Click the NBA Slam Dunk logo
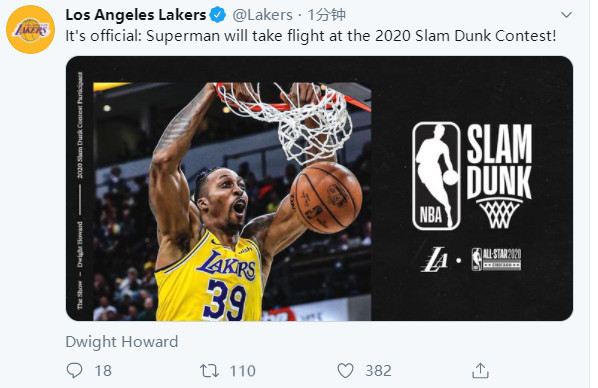Screen dimensions: 598x388 tap(472, 176)
